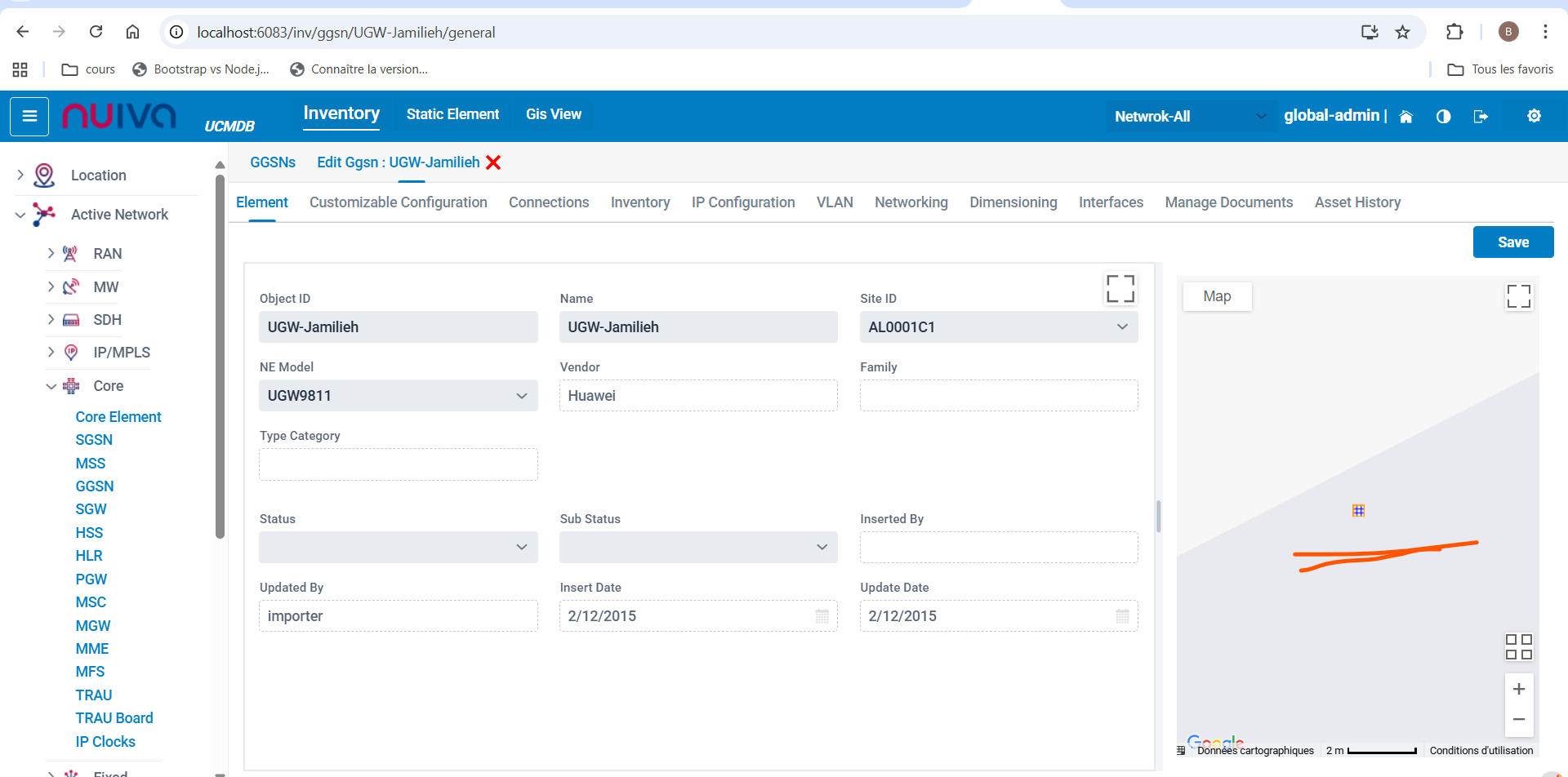The image size is (1568, 777).
Task: Open the settings gear icon
Action: pyautogui.click(x=1534, y=116)
